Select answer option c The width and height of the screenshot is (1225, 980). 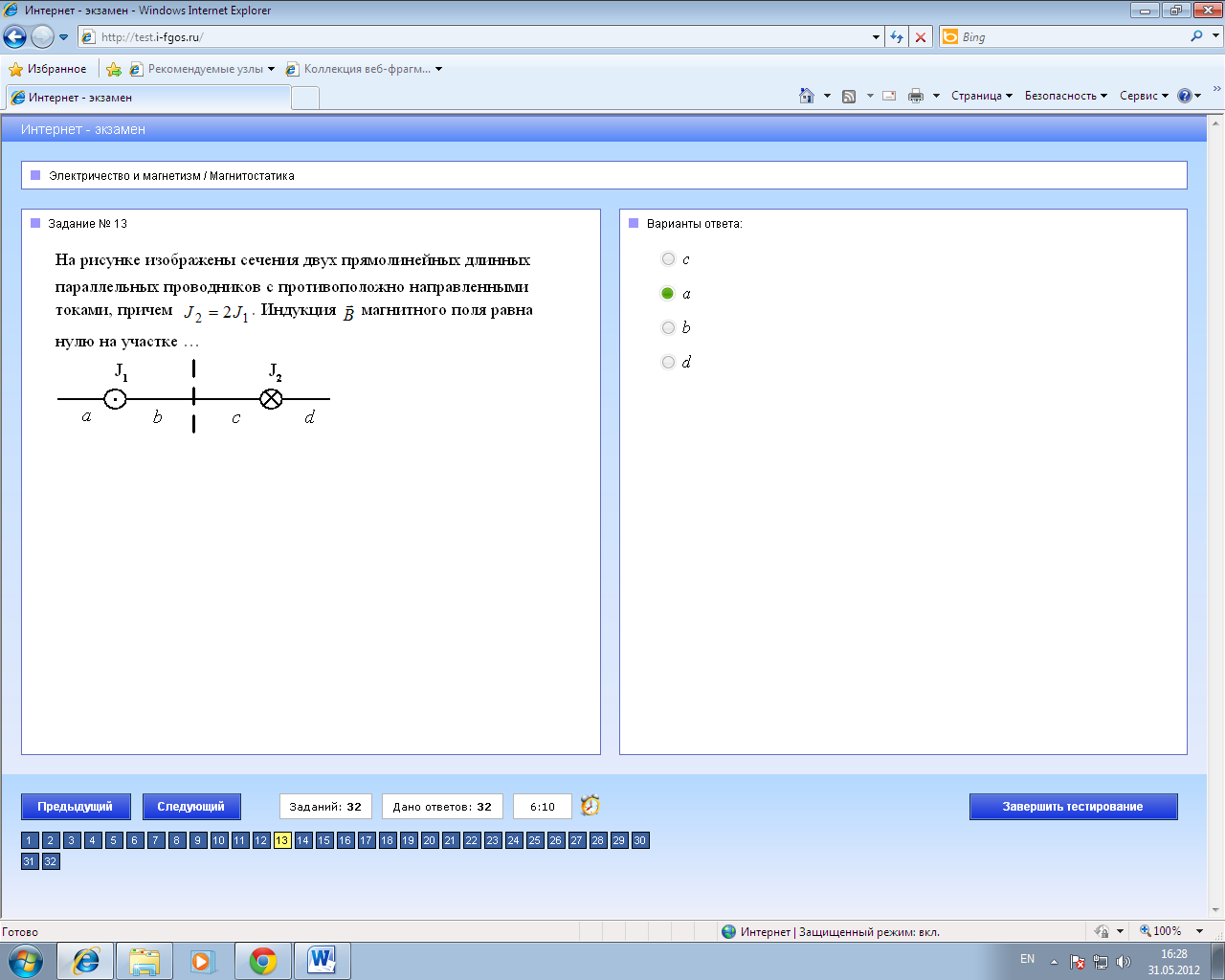668,258
